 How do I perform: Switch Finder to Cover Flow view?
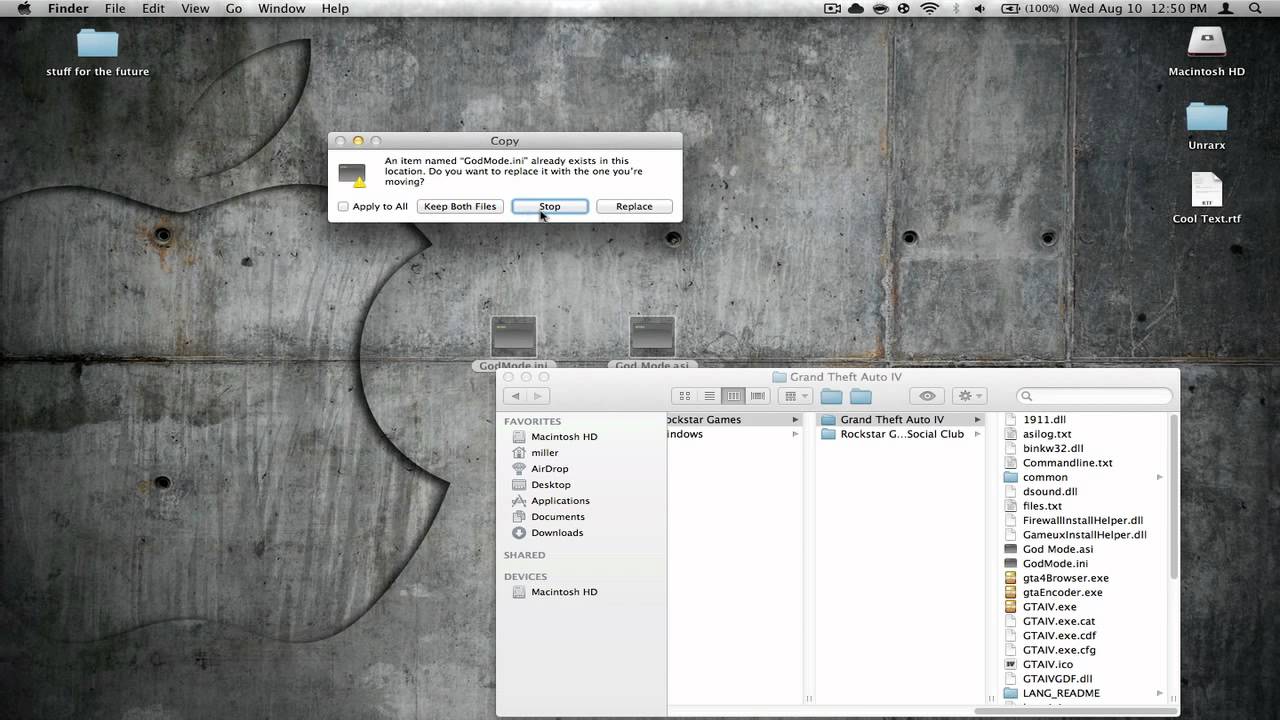[x=758, y=396]
